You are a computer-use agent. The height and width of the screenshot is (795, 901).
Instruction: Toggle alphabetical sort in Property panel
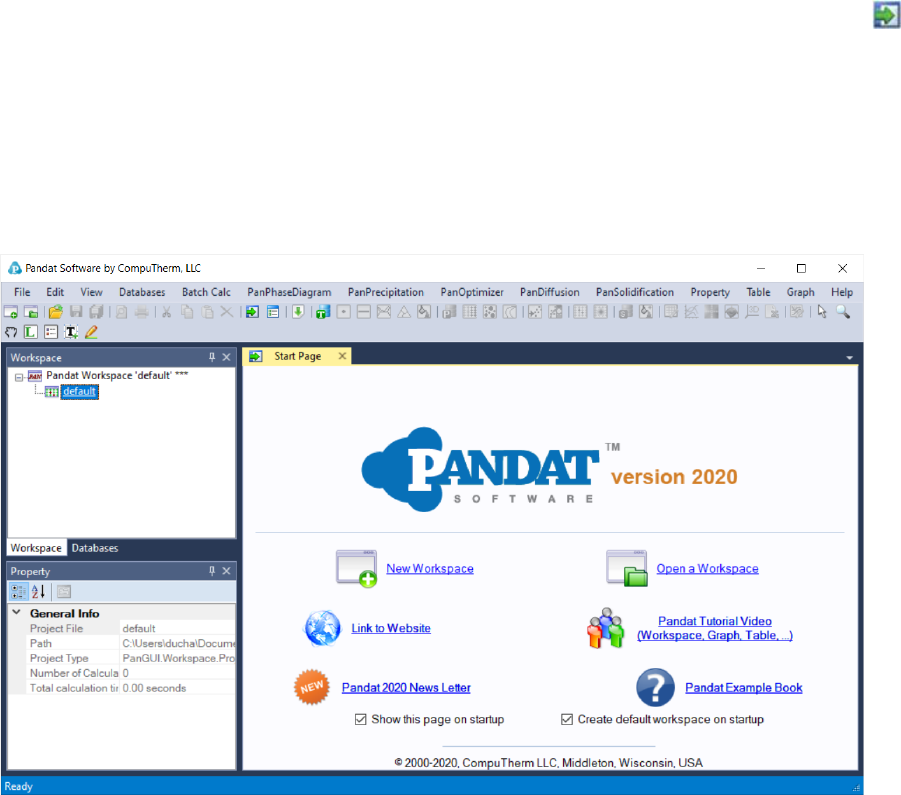pyautogui.click(x=38, y=591)
